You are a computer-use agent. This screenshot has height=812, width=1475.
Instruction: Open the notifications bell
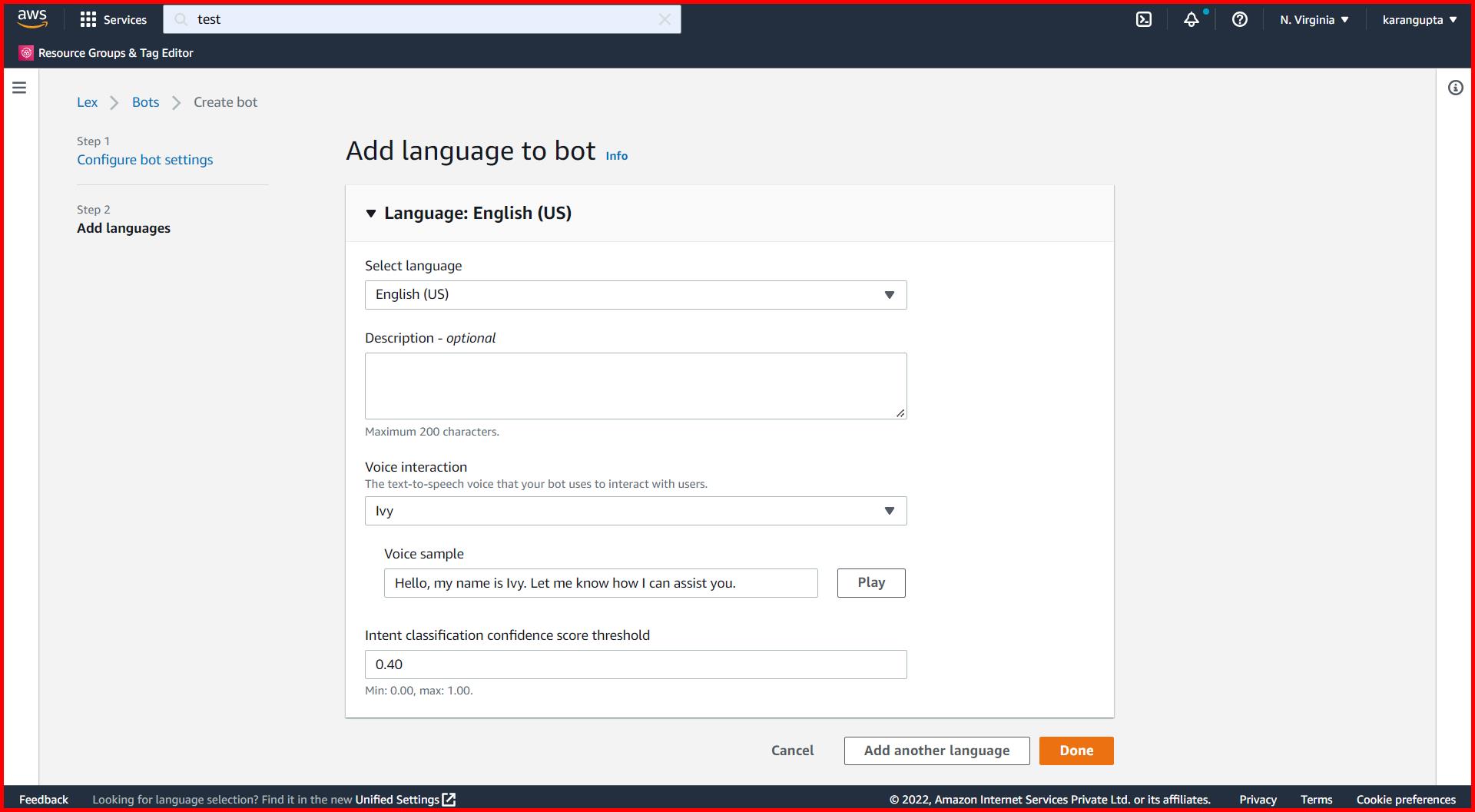[1192, 19]
